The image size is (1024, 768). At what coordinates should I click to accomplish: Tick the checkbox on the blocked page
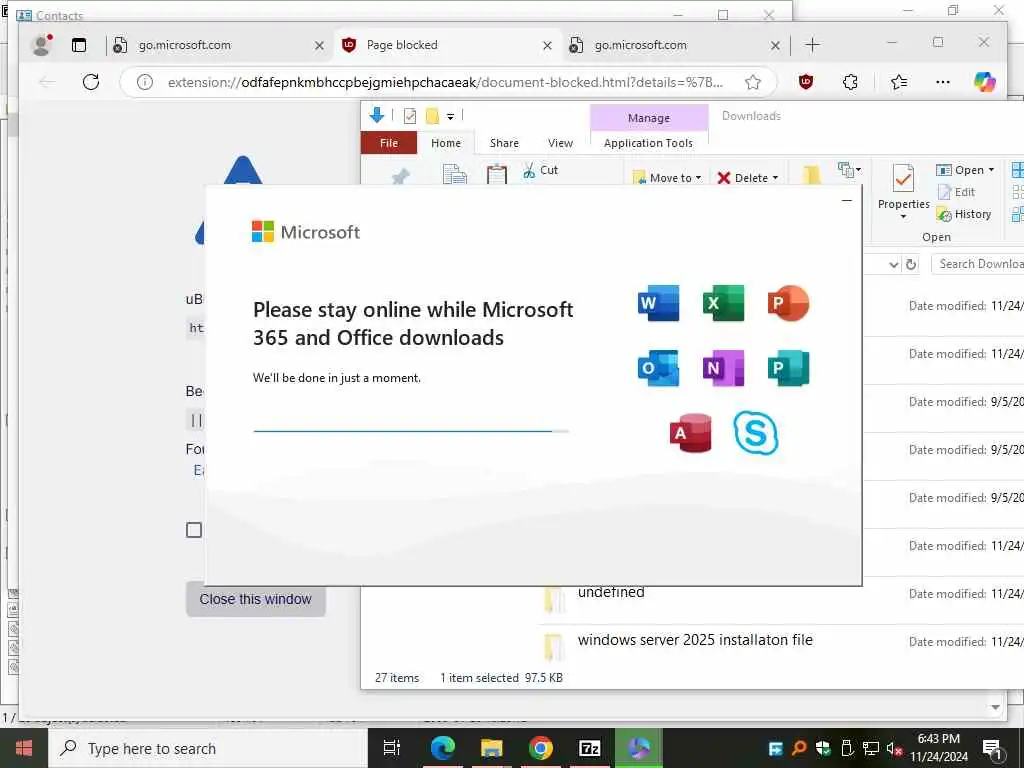194,530
